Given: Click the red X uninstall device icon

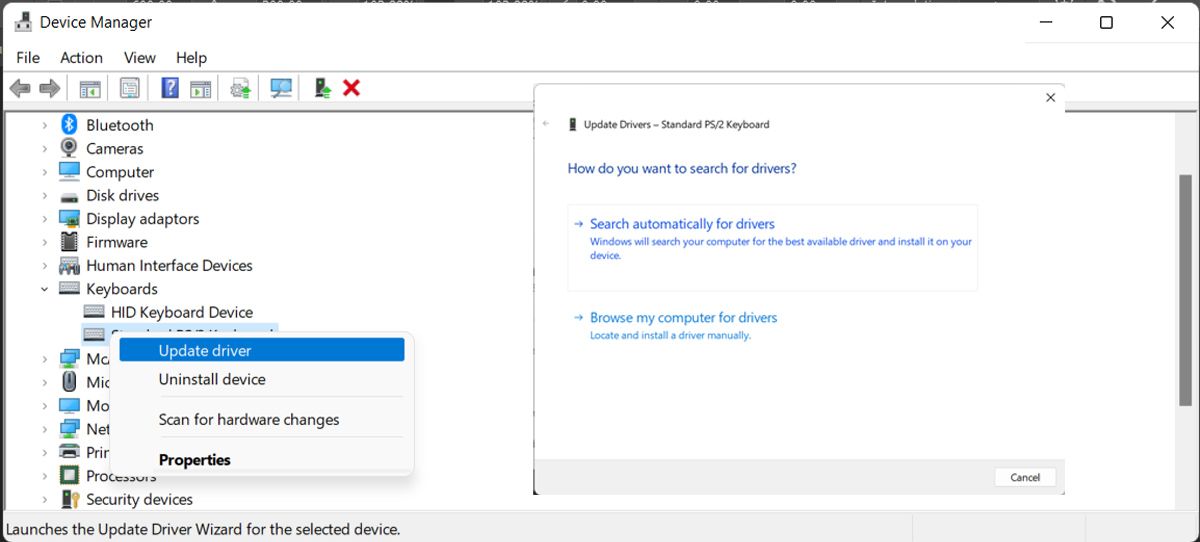Looking at the screenshot, I should coord(351,88).
